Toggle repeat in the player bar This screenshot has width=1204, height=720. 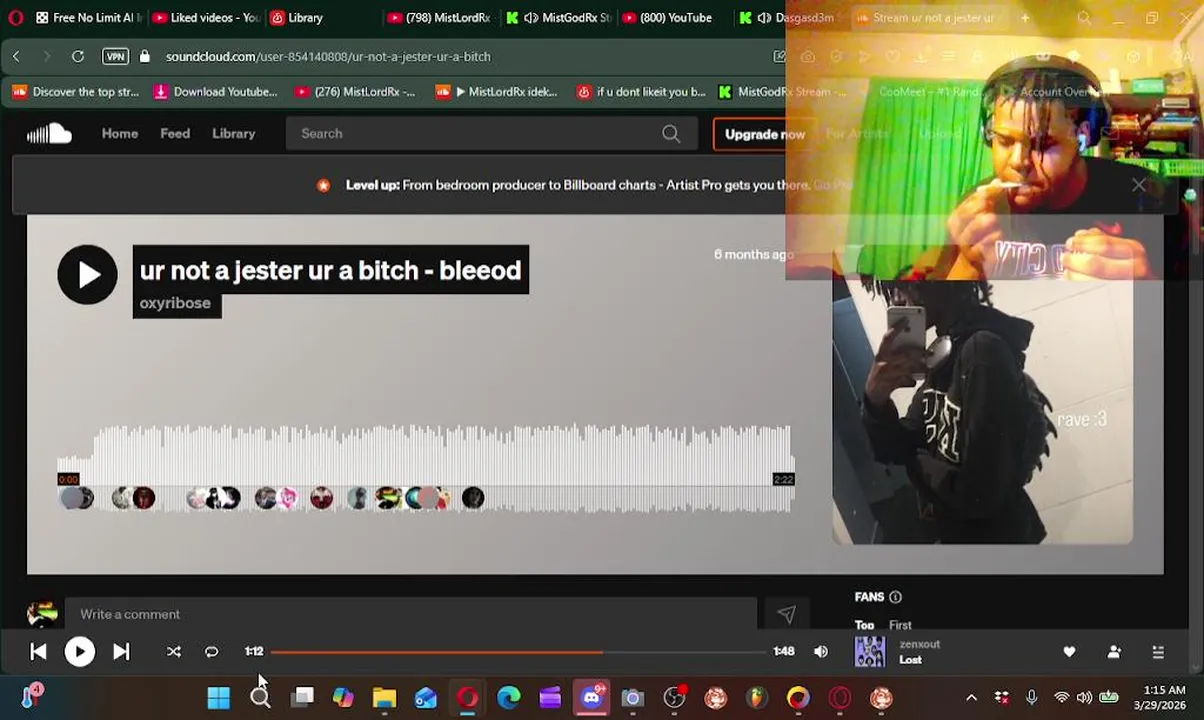coord(211,652)
